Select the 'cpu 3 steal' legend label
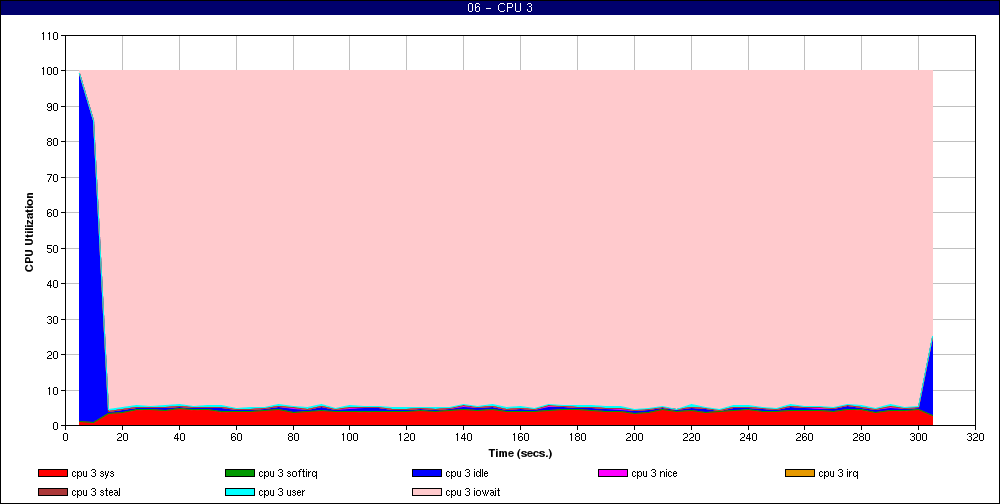This screenshot has width=1000, height=504. 96,493
